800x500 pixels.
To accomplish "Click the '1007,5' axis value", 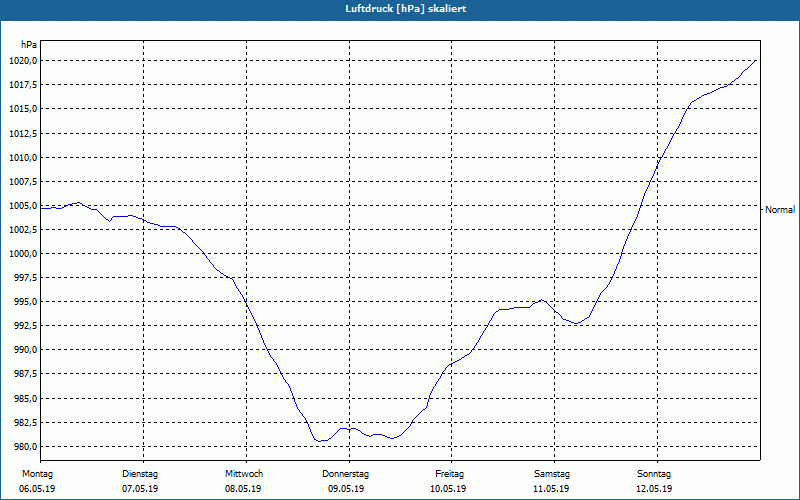I will pos(23,181).
